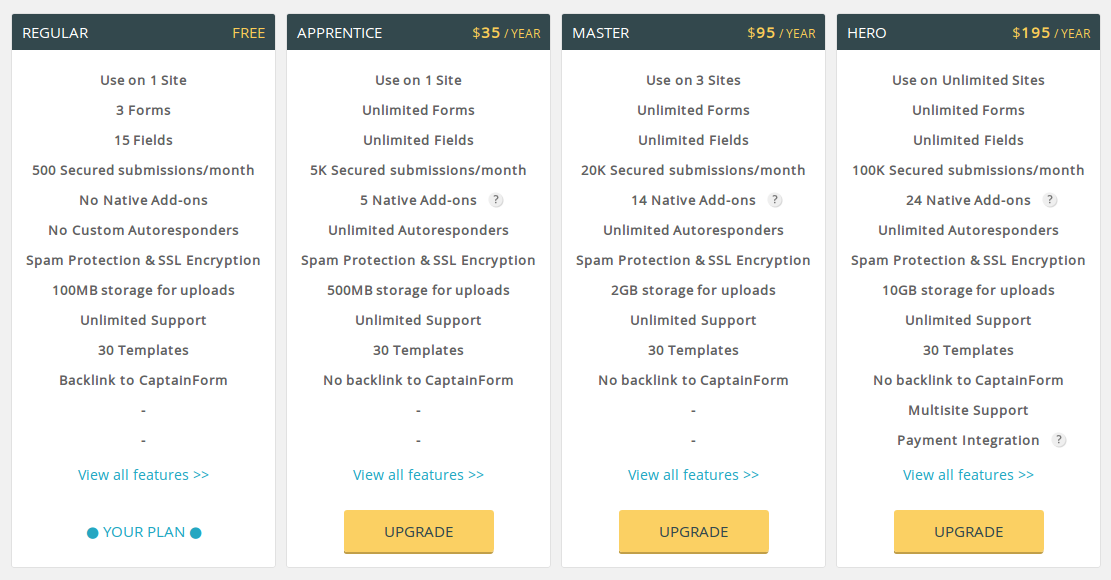Click the $195 / YEAR price
1111x580 pixels.
pos(1048,32)
